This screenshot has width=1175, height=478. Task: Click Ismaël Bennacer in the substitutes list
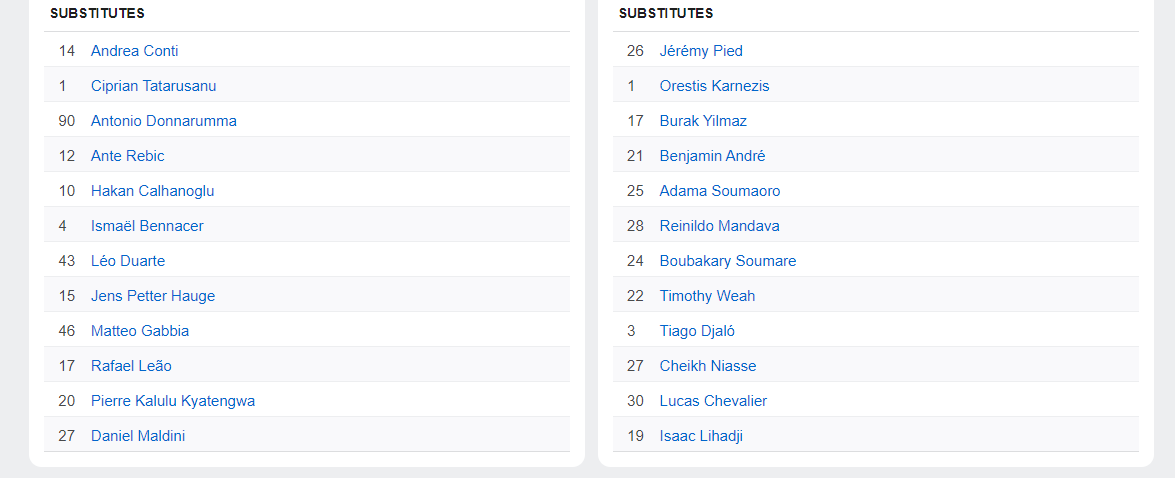(147, 226)
